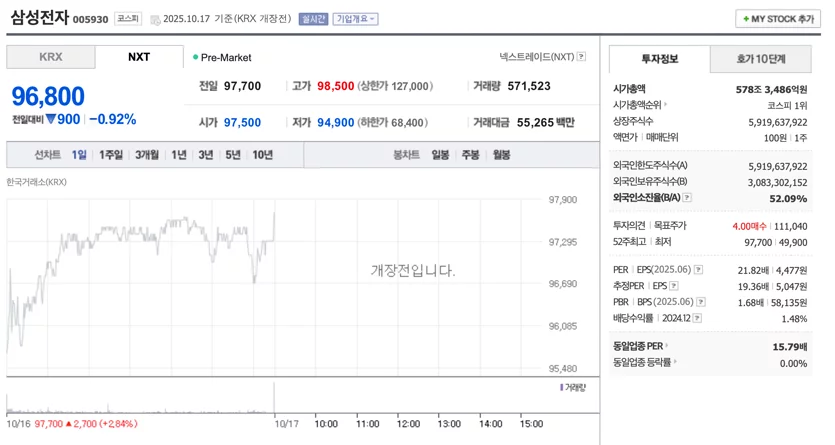Image resolution: width=835 pixels, height=445 pixels.
Task: Open the 호가10단계 tab
Action: 761,59
